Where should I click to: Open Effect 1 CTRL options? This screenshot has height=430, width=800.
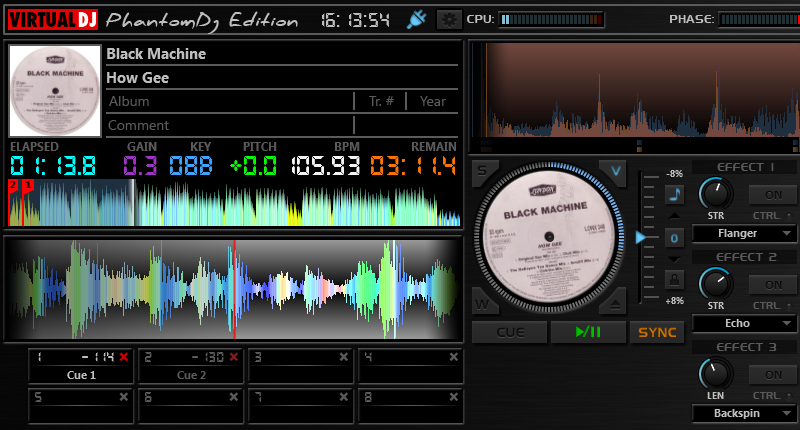772,216
